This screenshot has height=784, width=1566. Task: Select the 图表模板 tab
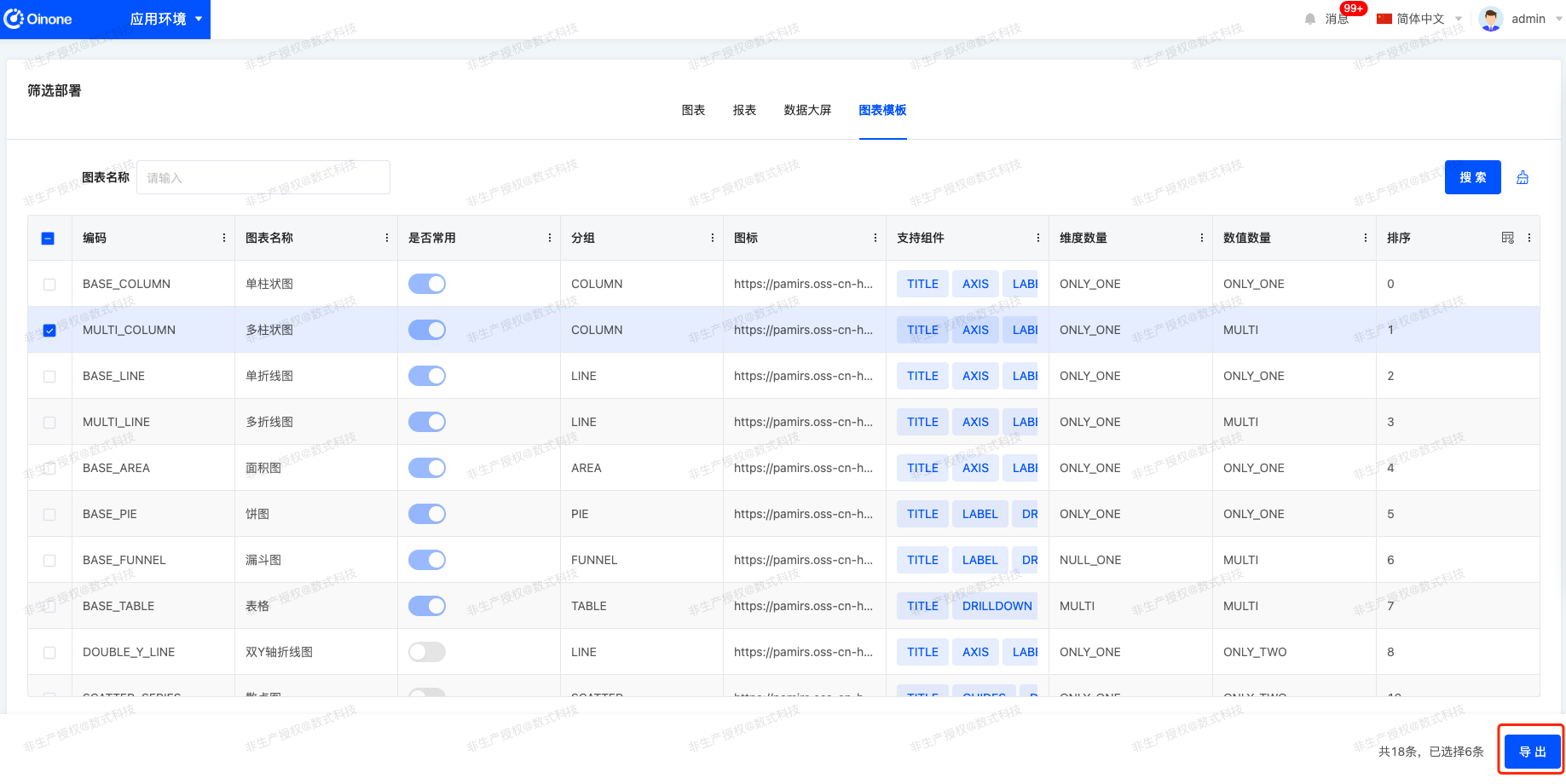pos(882,110)
